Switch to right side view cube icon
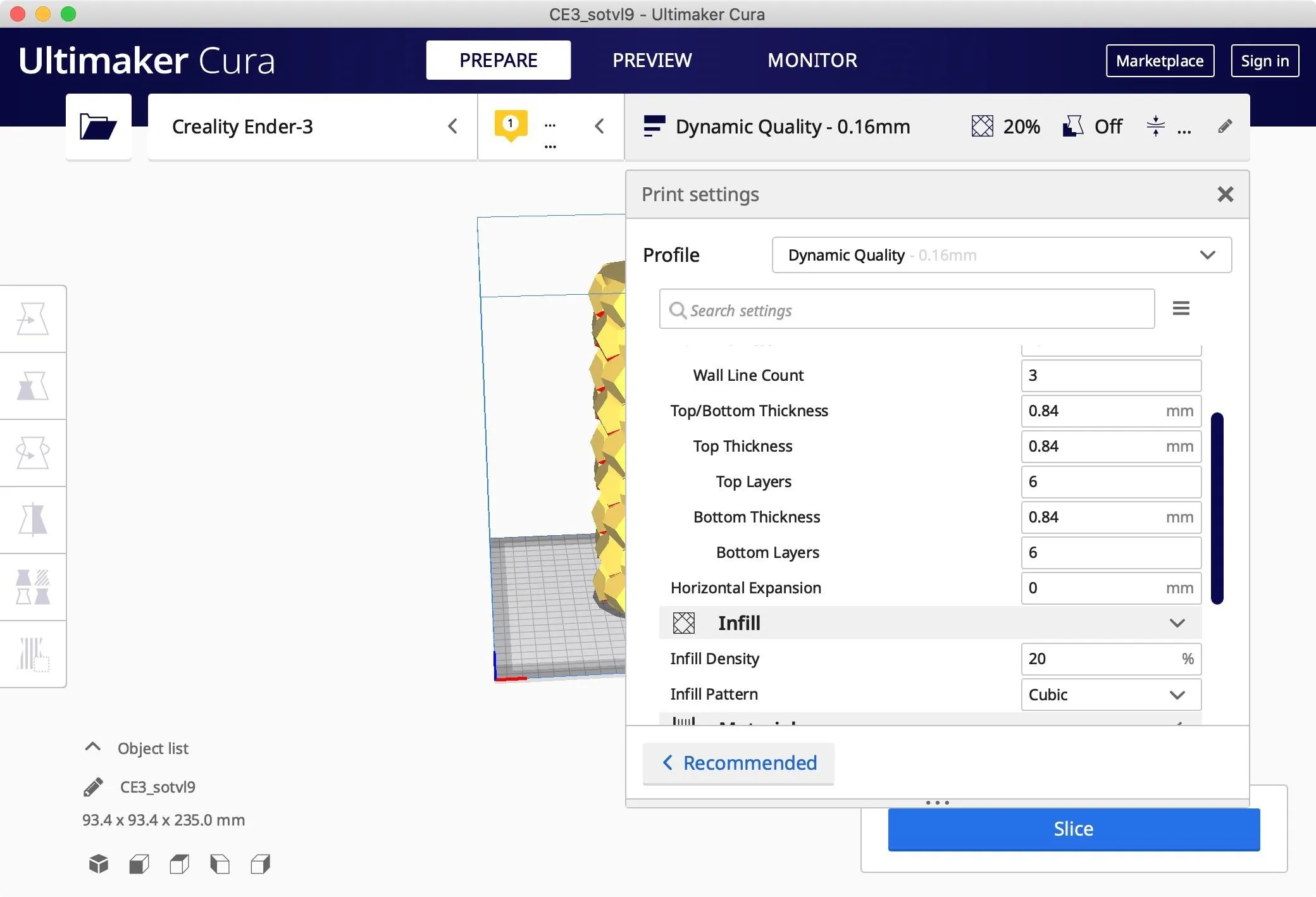The image size is (1316, 897). point(260,864)
